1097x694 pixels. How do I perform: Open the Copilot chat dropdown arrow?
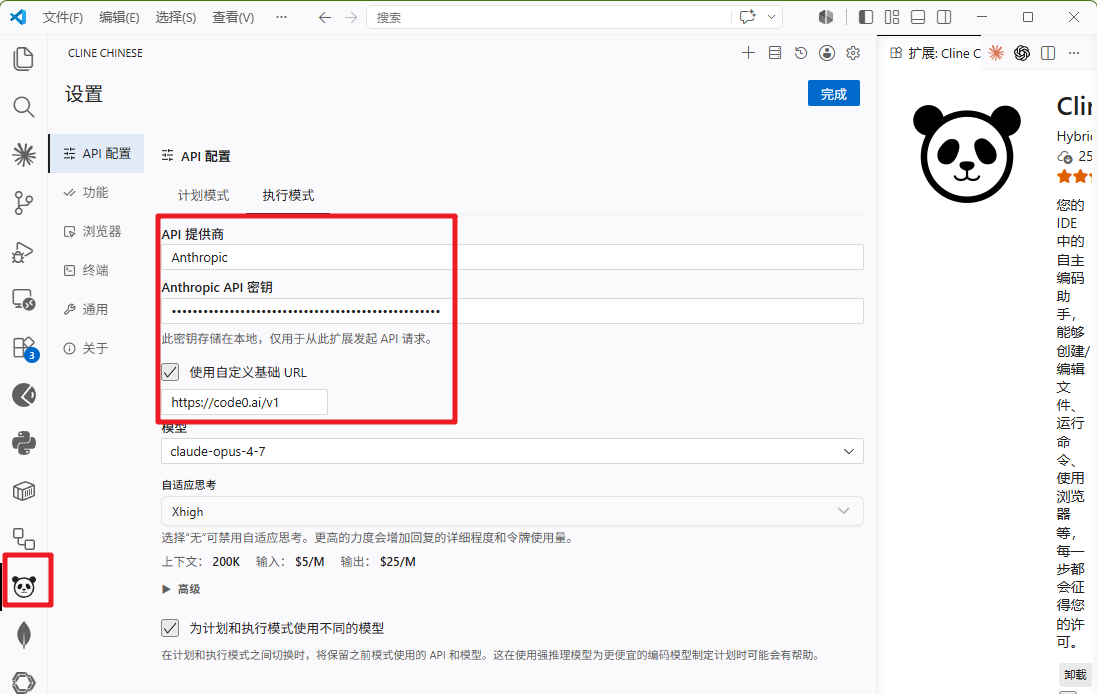(x=771, y=17)
